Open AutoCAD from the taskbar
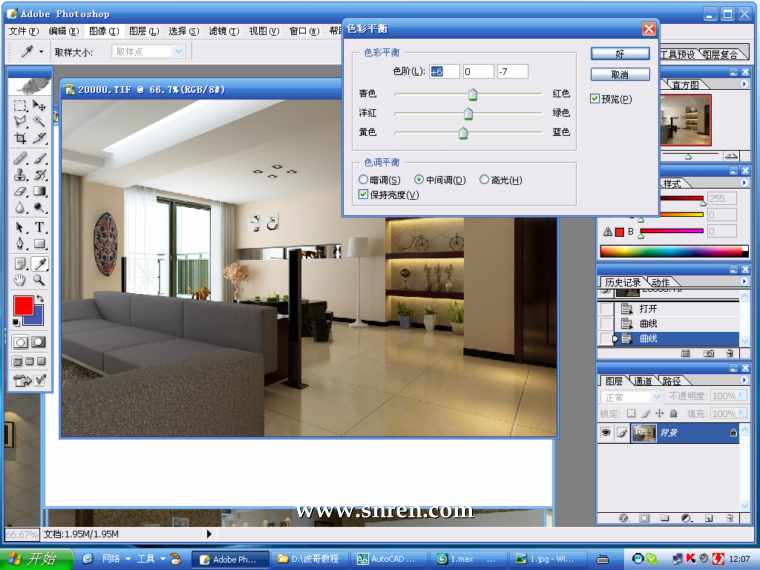 coord(388,559)
